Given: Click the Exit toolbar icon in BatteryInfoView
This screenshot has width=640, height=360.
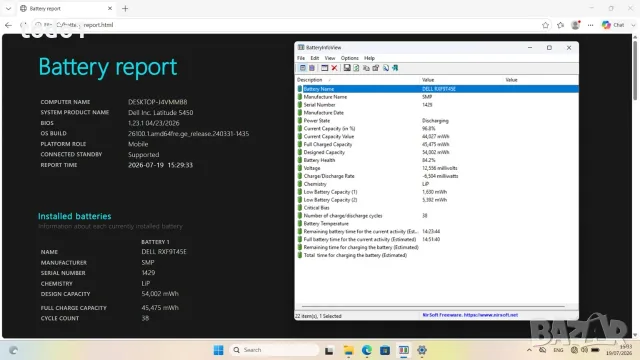Looking at the screenshot, I should click(395, 68).
